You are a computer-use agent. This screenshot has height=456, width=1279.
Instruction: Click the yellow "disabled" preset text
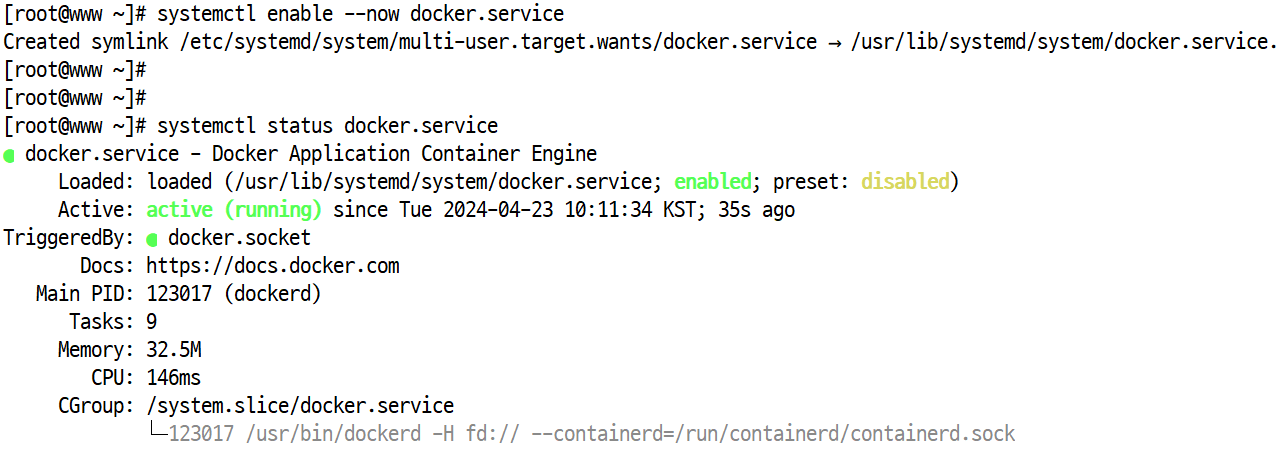[905, 182]
